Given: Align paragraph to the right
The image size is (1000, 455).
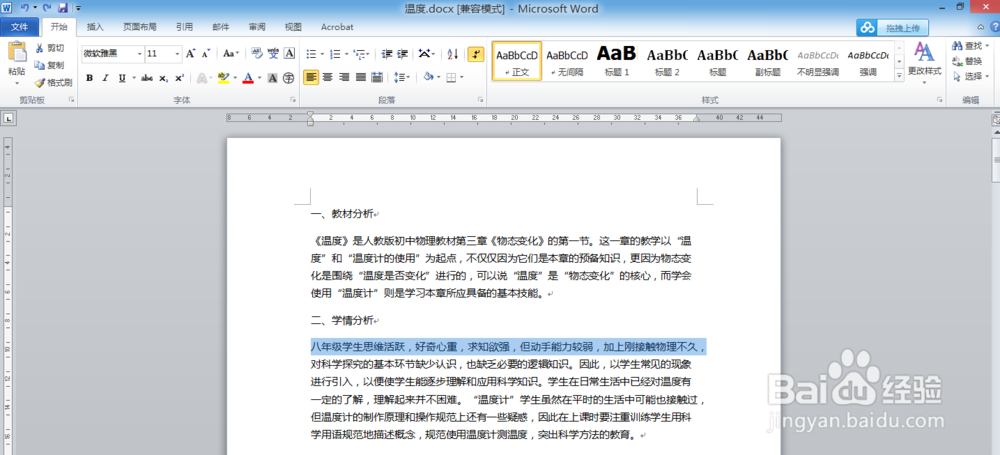Looking at the screenshot, I should pyautogui.click(x=344, y=77).
